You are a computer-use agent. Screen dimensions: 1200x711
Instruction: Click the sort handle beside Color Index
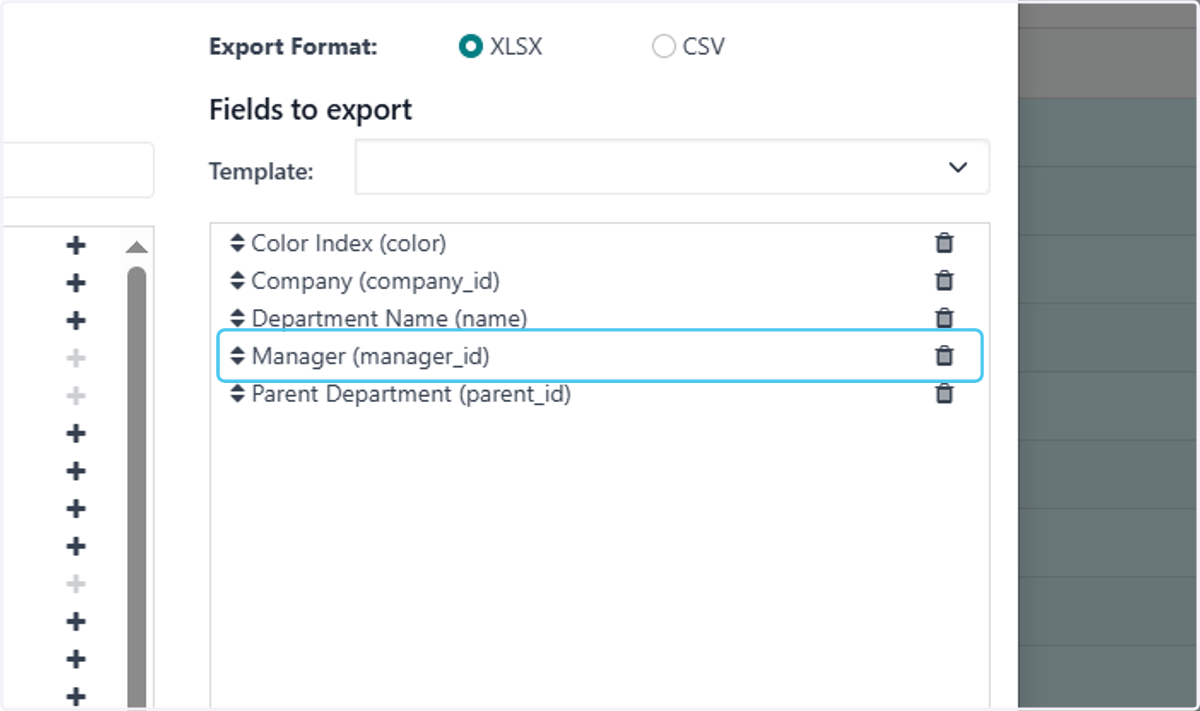point(237,243)
